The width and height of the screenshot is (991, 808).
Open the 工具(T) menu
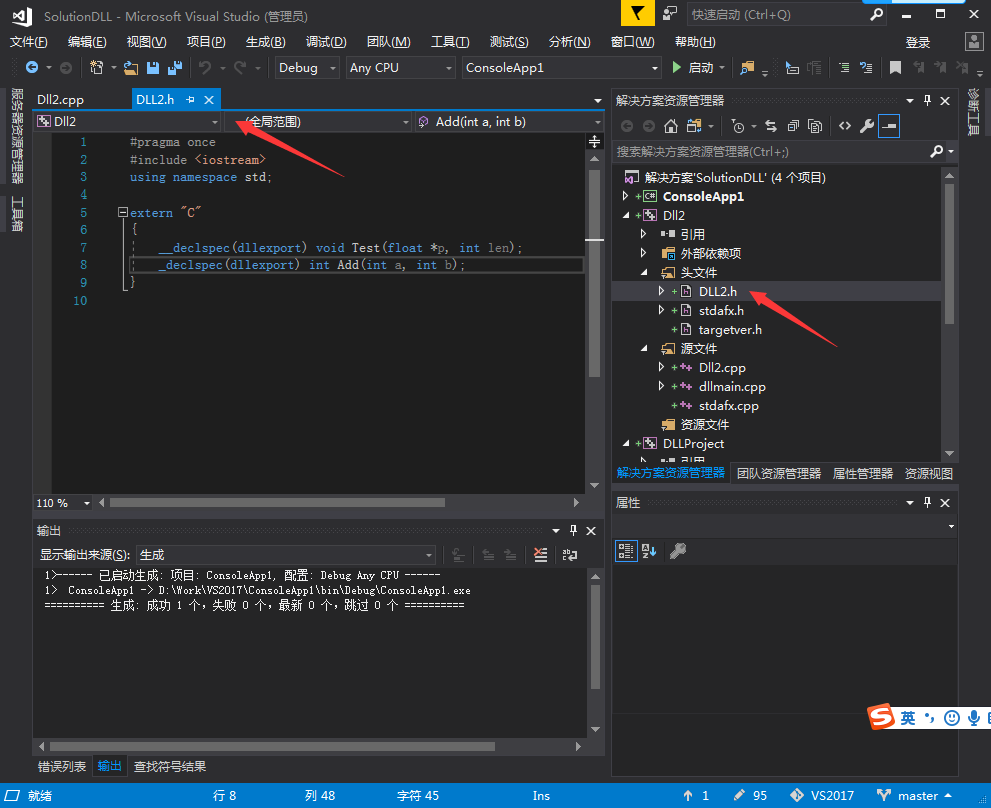[x=450, y=42]
